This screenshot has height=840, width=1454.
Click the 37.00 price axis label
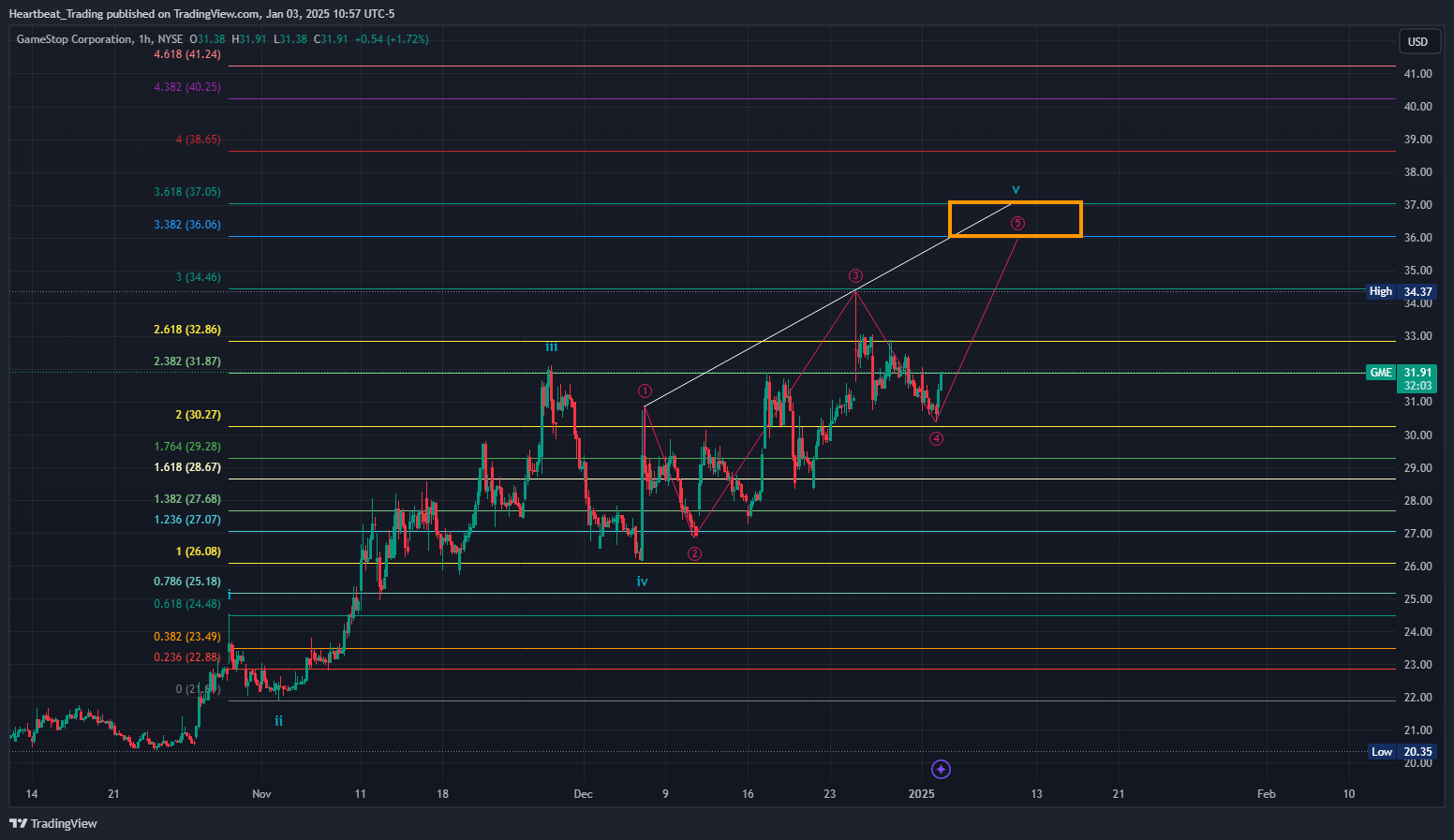pos(1417,205)
